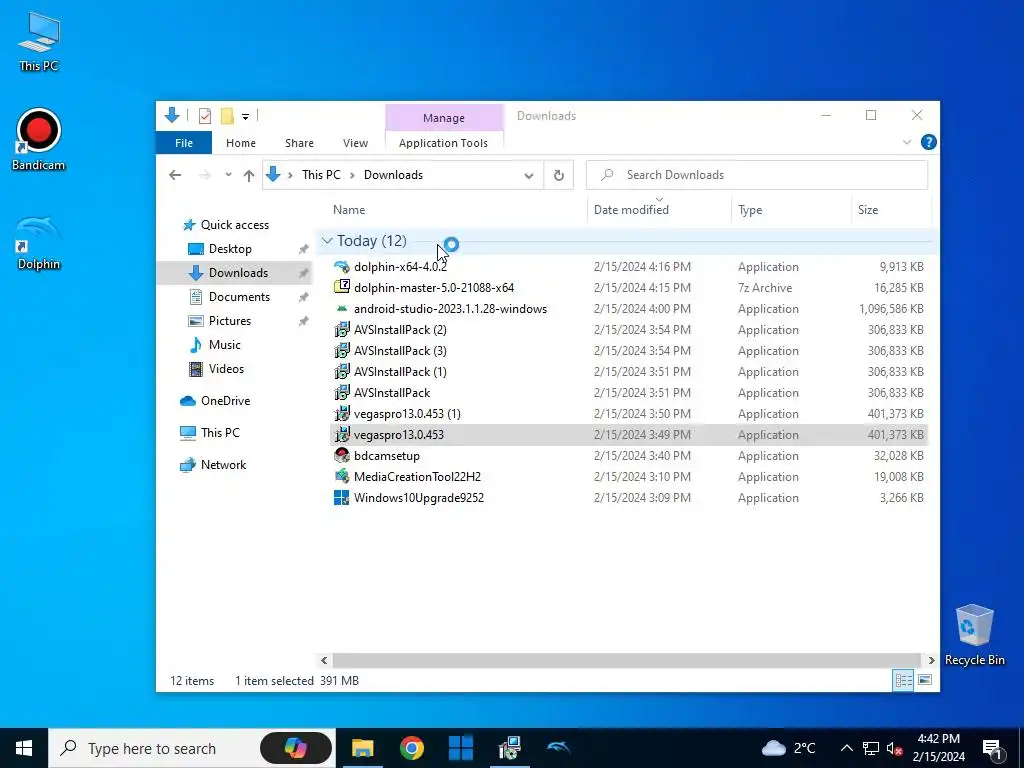Select android-studio-2023.1.1.28-windows file icon
This screenshot has height=768, width=1024.
pos(342,308)
